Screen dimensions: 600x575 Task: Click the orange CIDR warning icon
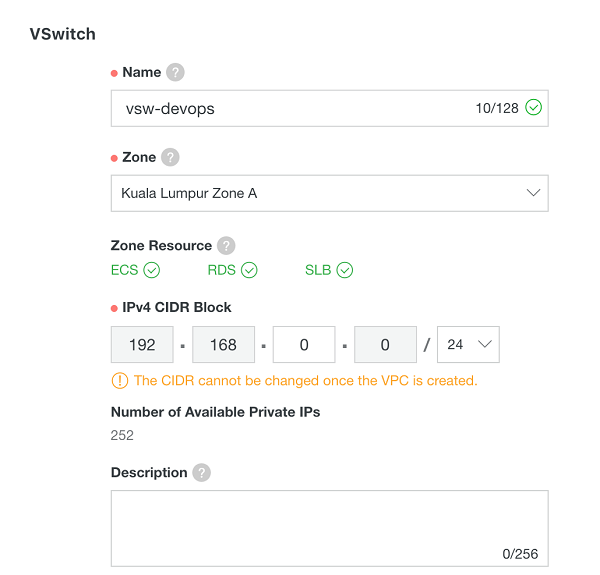(x=120, y=380)
